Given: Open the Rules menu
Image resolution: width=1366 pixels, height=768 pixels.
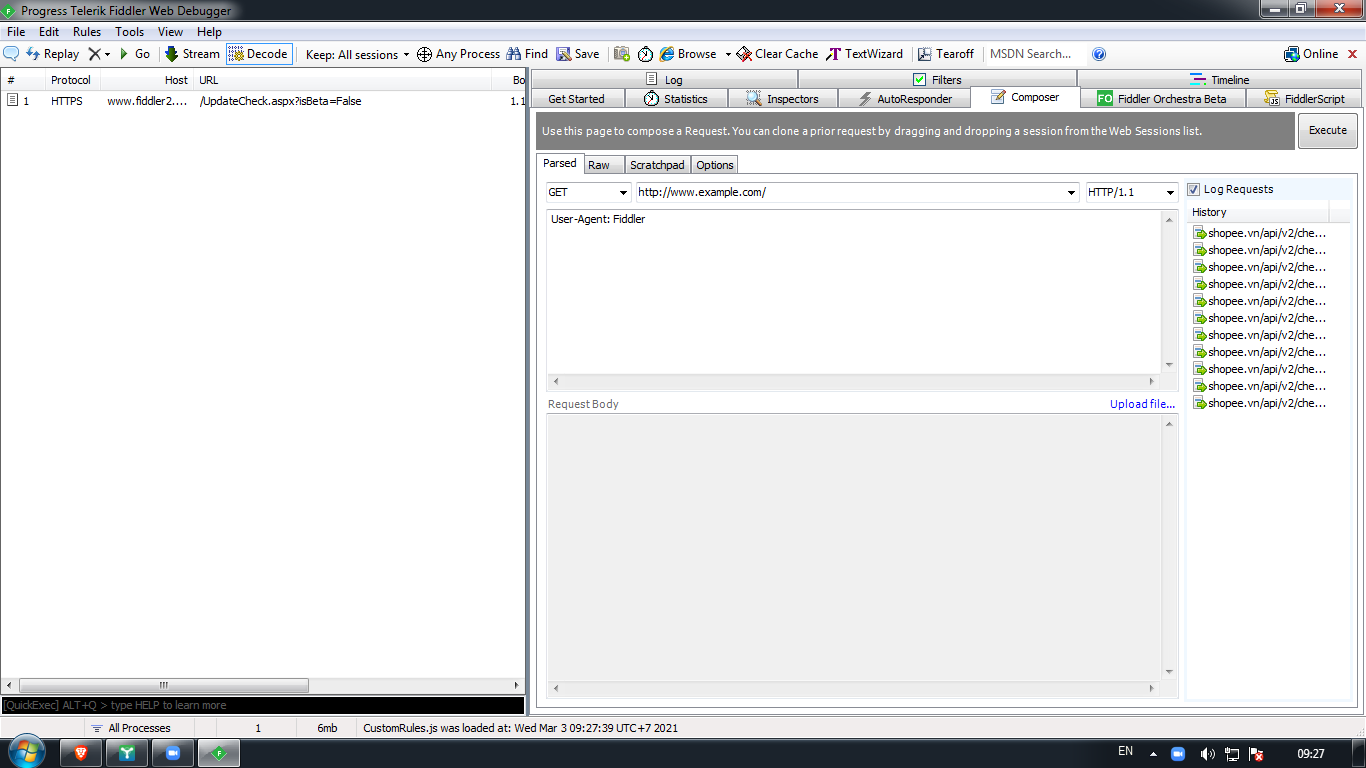Looking at the screenshot, I should [x=87, y=32].
